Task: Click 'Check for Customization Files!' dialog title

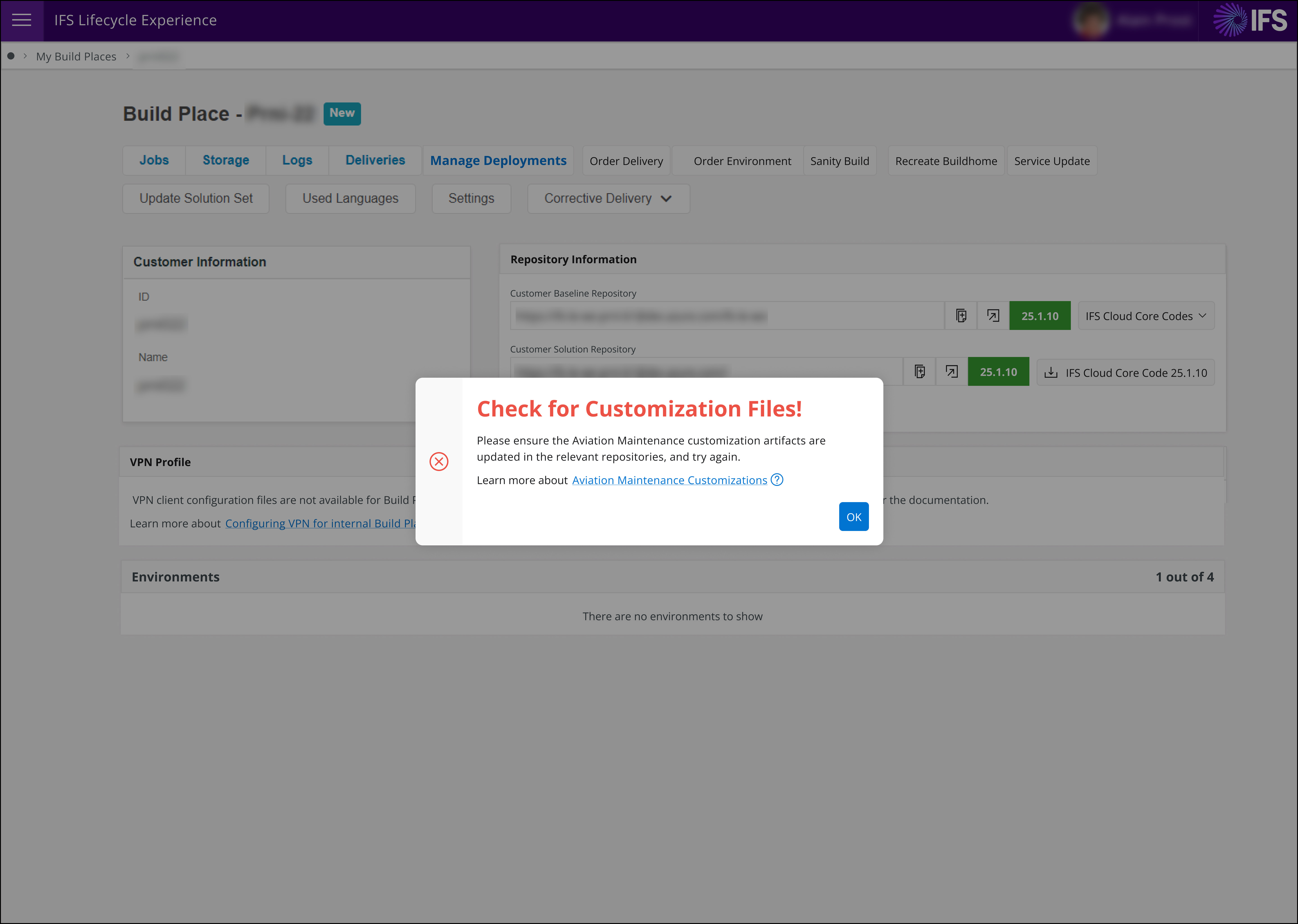Action: click(639, 409)
